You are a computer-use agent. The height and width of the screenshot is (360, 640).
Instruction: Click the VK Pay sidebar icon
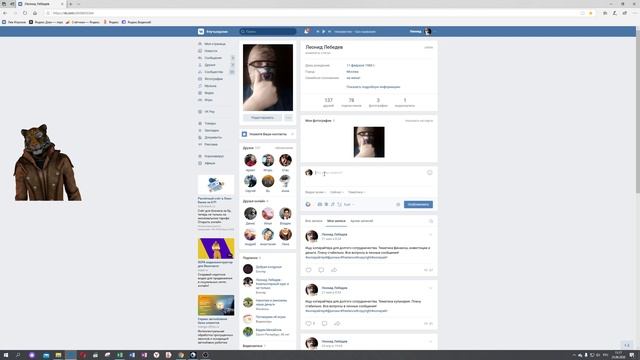[x=200, y=111]
